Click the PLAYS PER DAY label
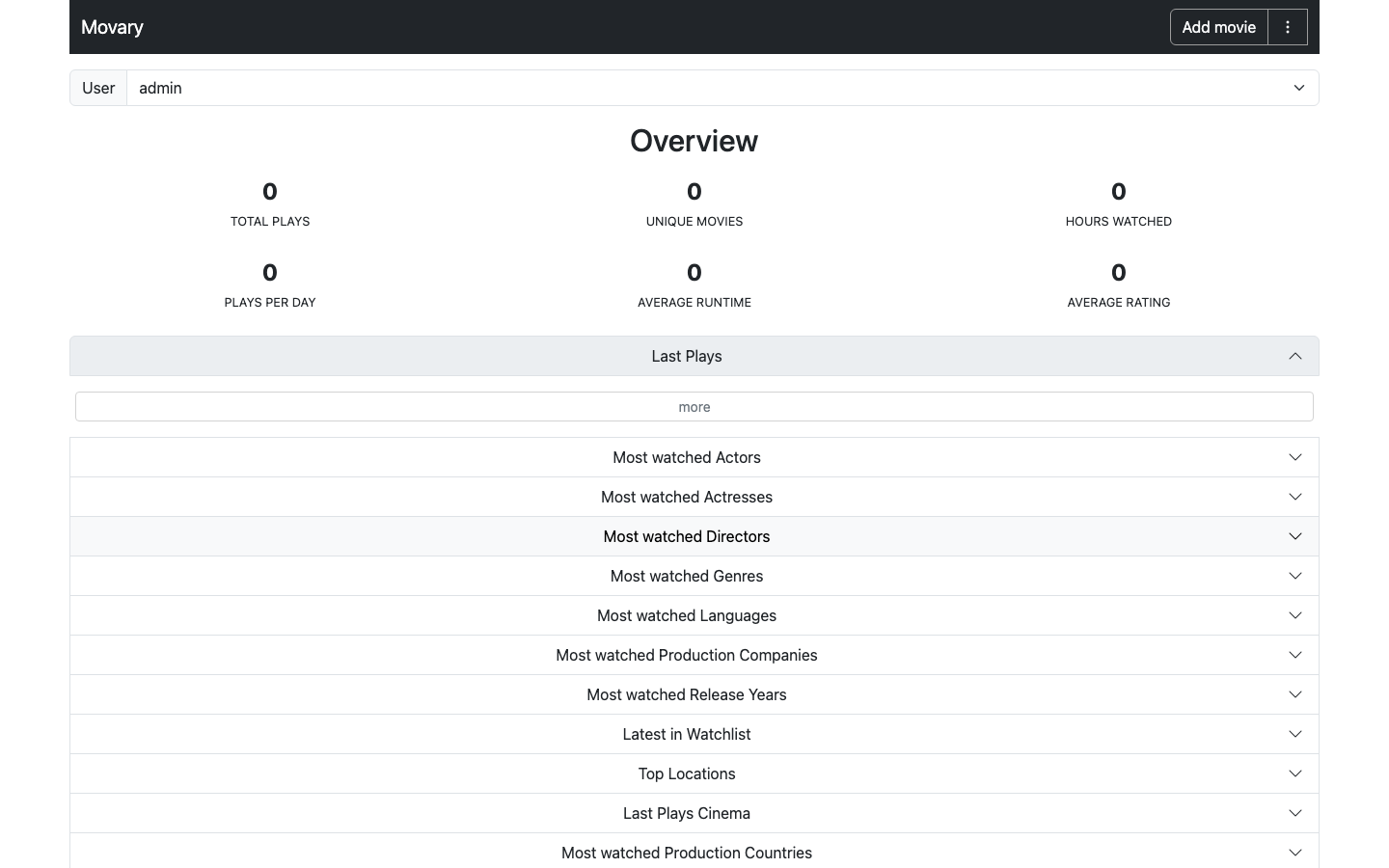 tap(270, 303)
